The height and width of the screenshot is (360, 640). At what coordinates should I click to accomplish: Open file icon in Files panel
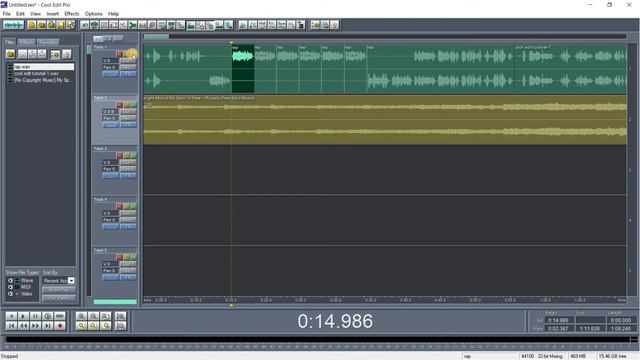[x=11, y=54]
